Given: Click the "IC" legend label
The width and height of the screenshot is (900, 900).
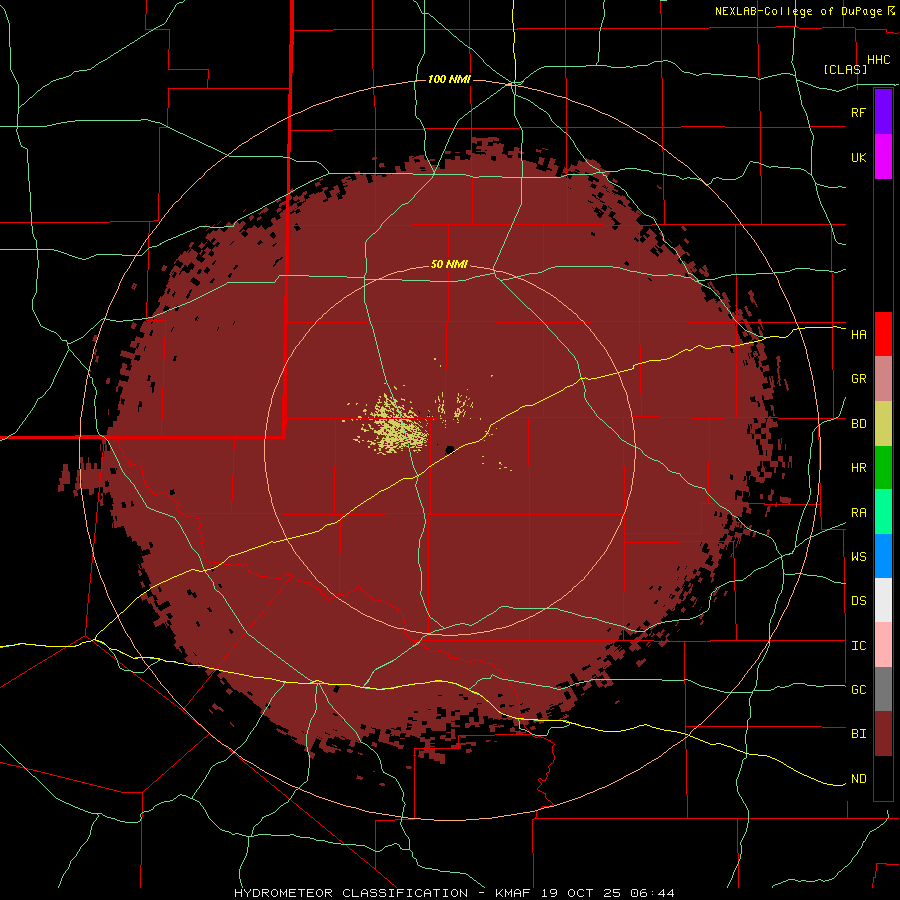Looking at the screenshot, I should (858, 646).
